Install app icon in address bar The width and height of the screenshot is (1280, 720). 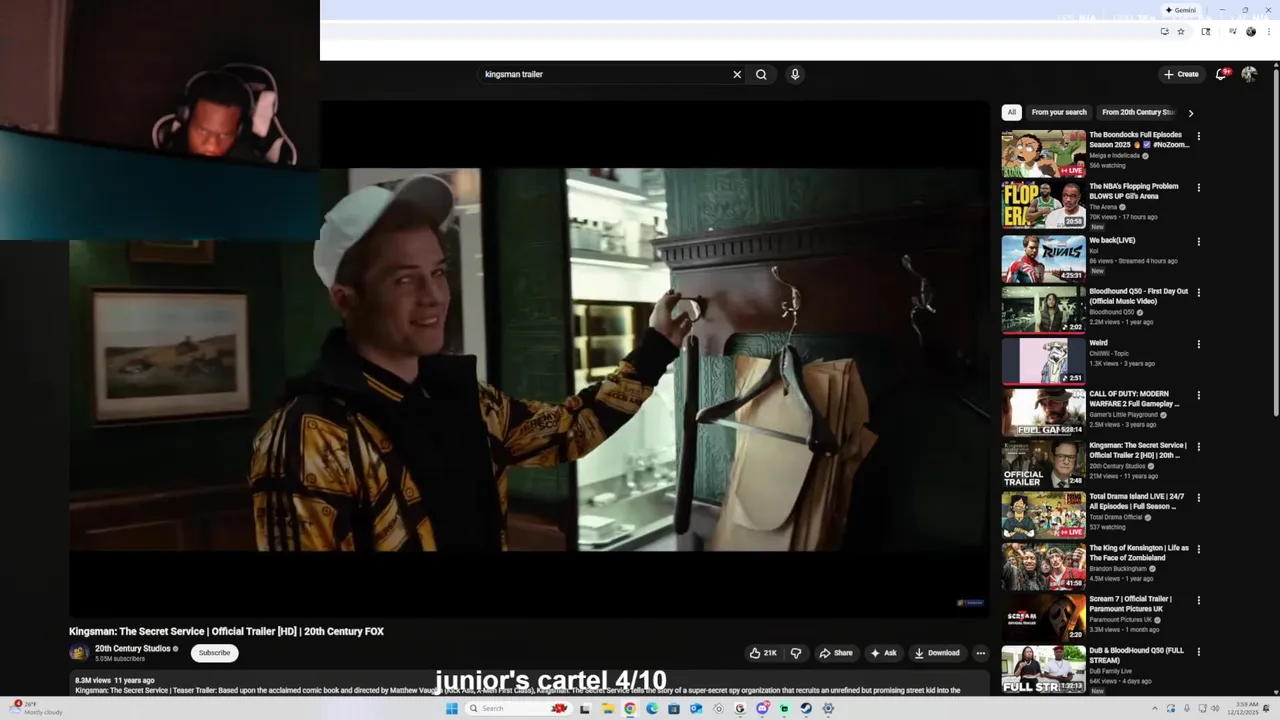click(1164, 32)
